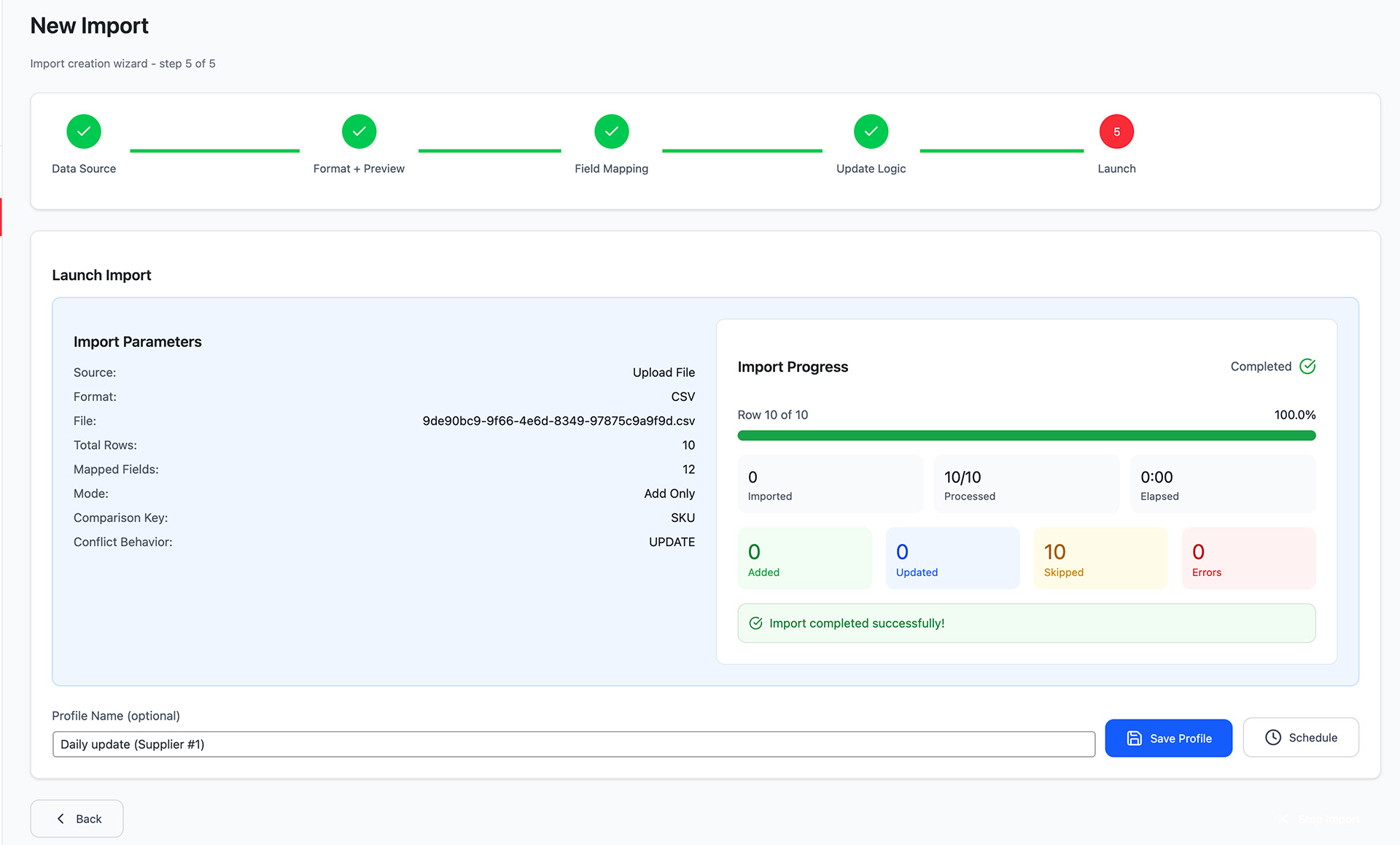Go Back to the previous step
The height and width of the screenshot is (845, 1400).
(77, 819)
